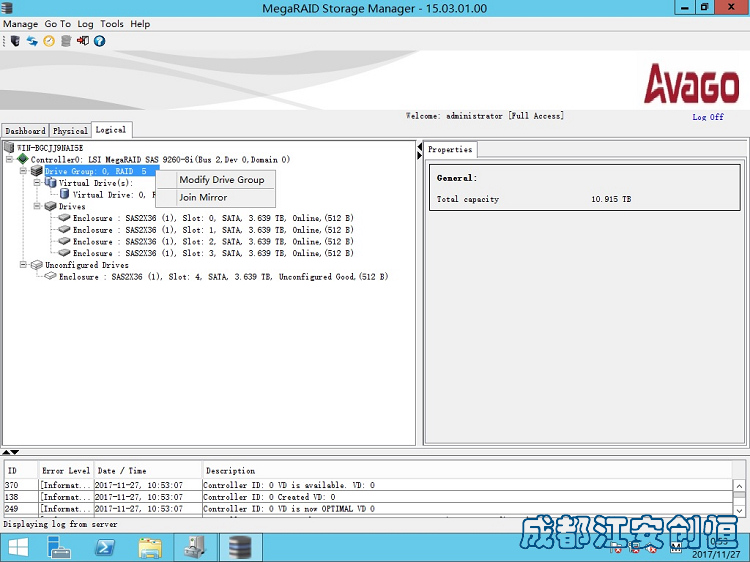
Task: Click the Slot 1 drive icon
Action: 64,230
